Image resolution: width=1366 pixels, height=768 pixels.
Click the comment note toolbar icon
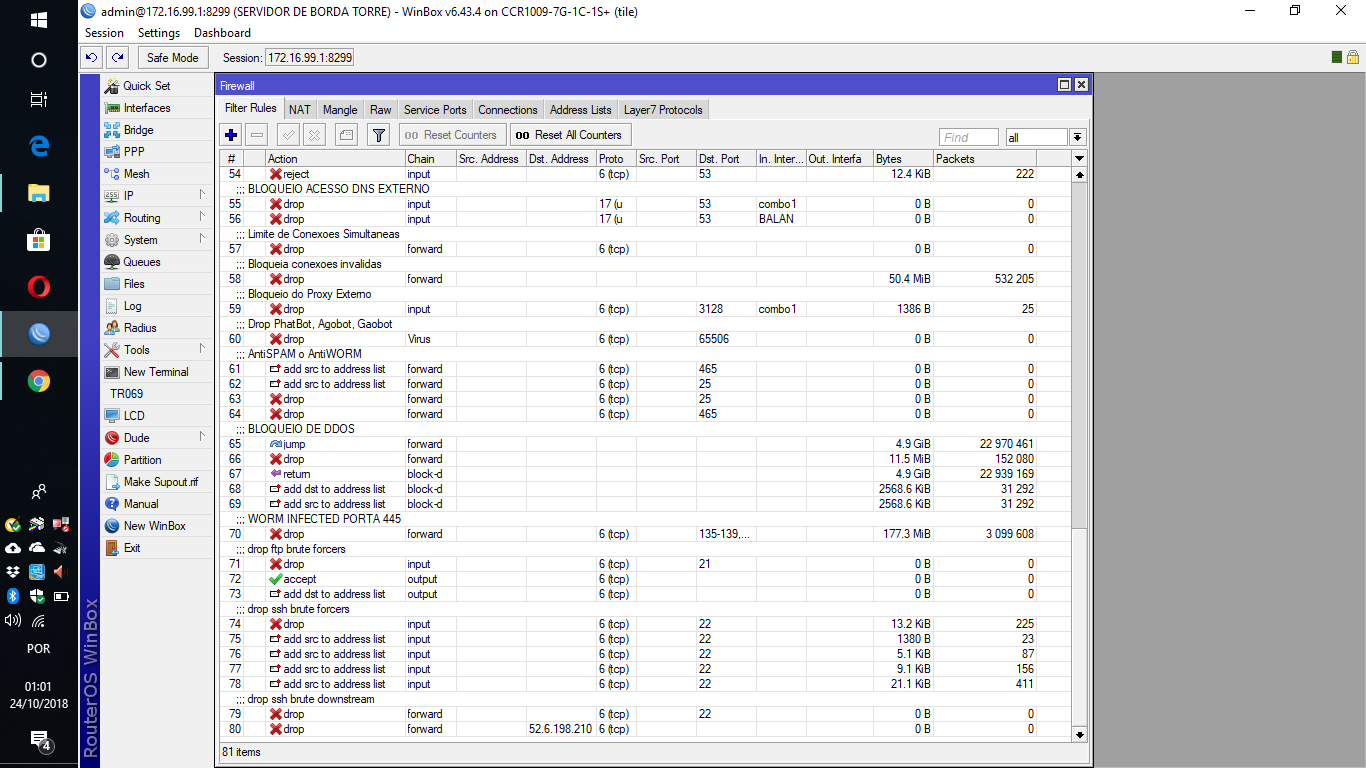click(346, 135)
